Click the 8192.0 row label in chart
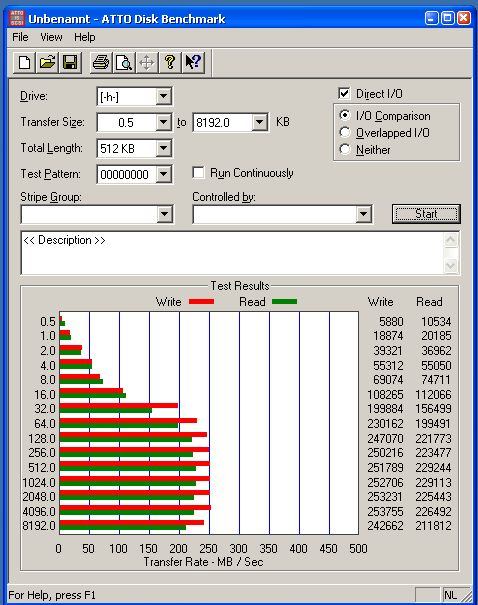The width and height of the screenshot is (478, 605). click(39, 526)
